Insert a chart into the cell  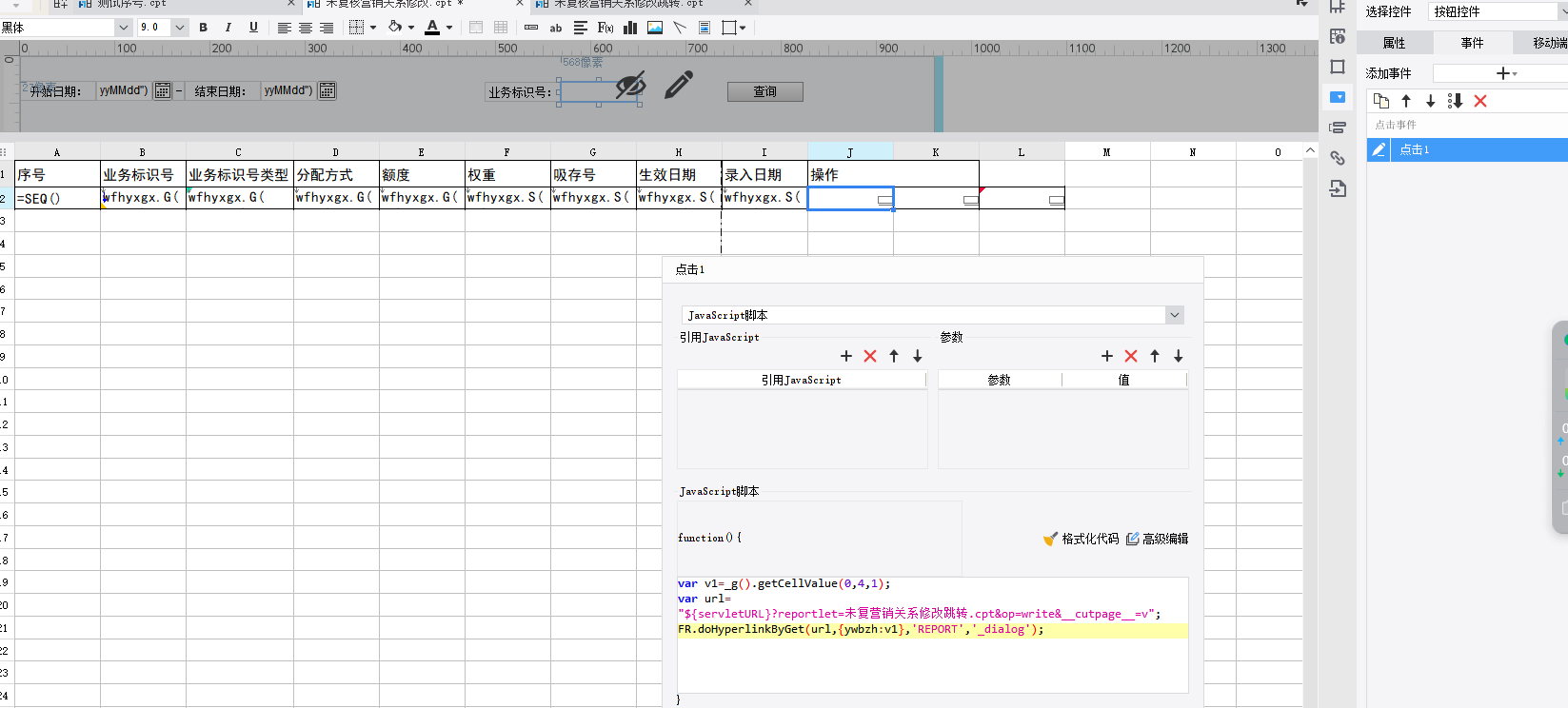pos(630,28)
